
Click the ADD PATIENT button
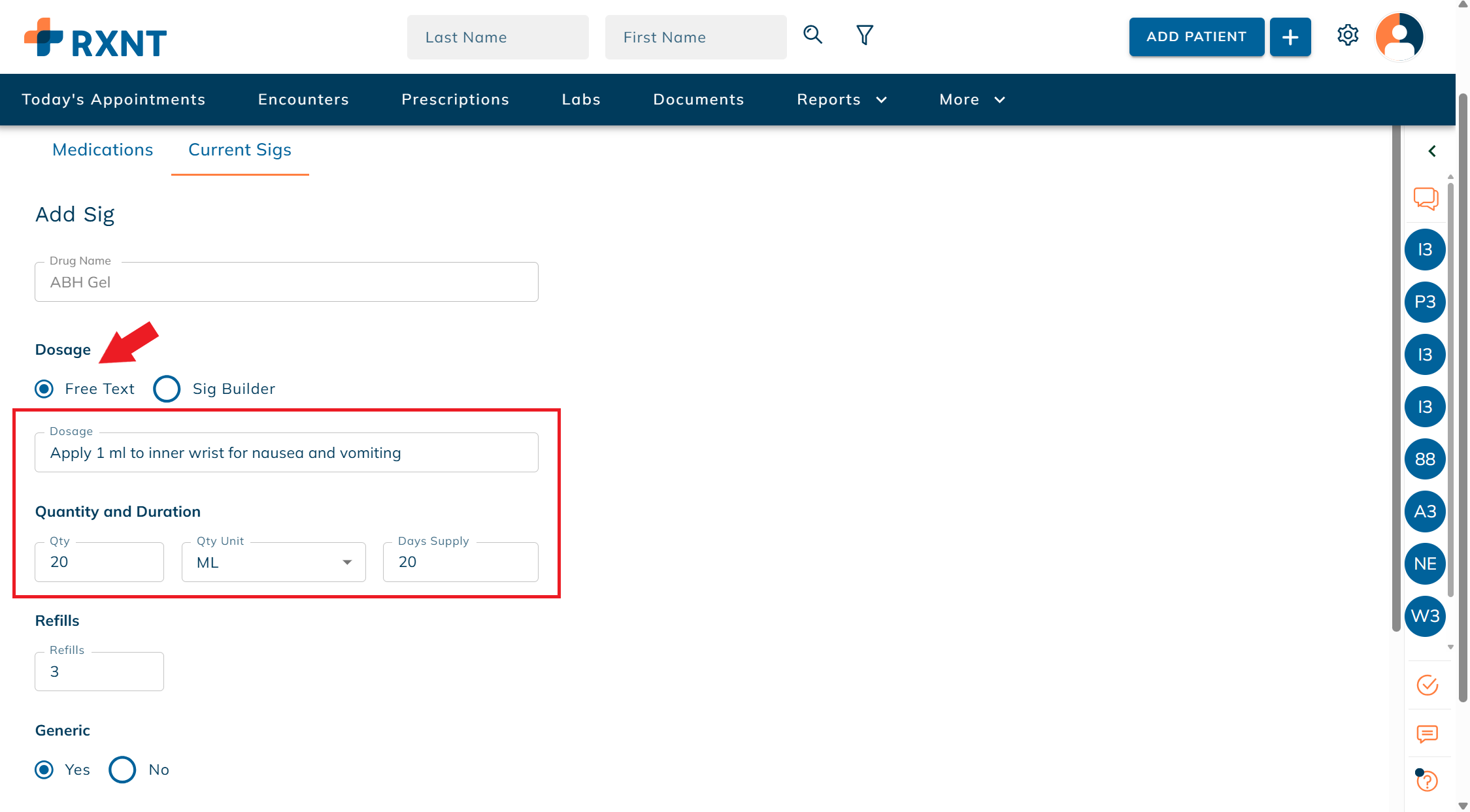[1196, 37]
